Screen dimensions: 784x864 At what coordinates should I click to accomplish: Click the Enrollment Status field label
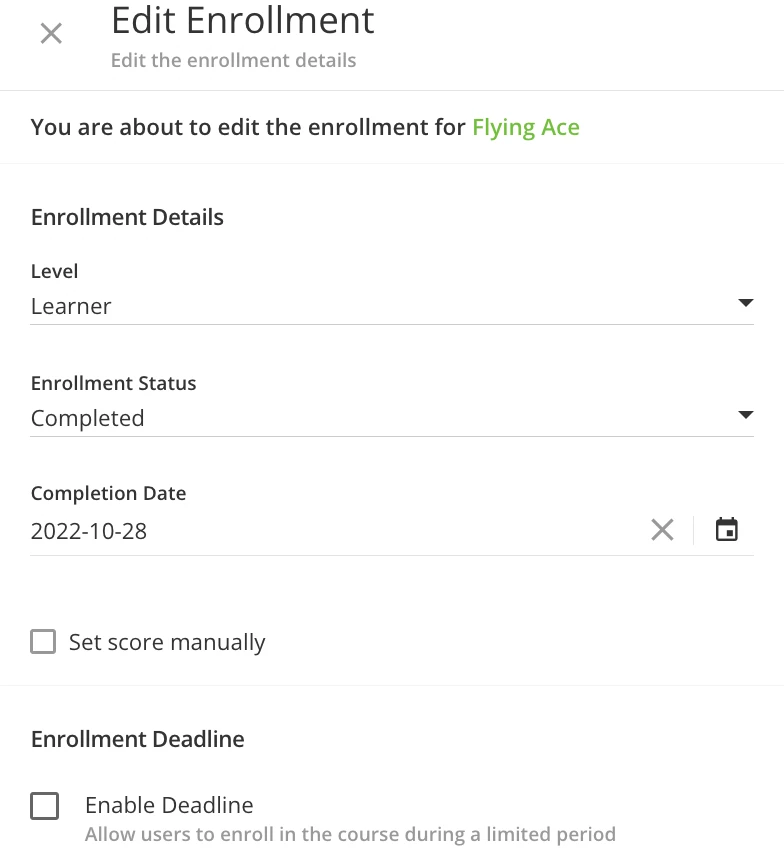[113, 383]
